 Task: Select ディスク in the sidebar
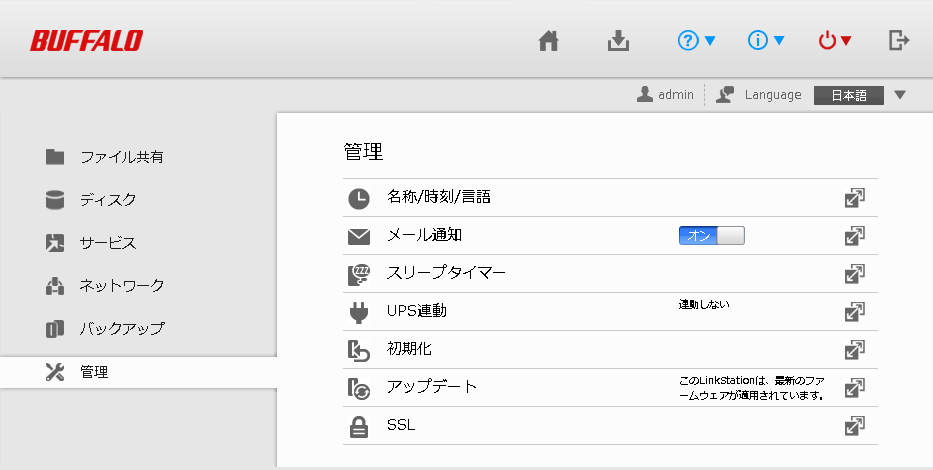108,200
